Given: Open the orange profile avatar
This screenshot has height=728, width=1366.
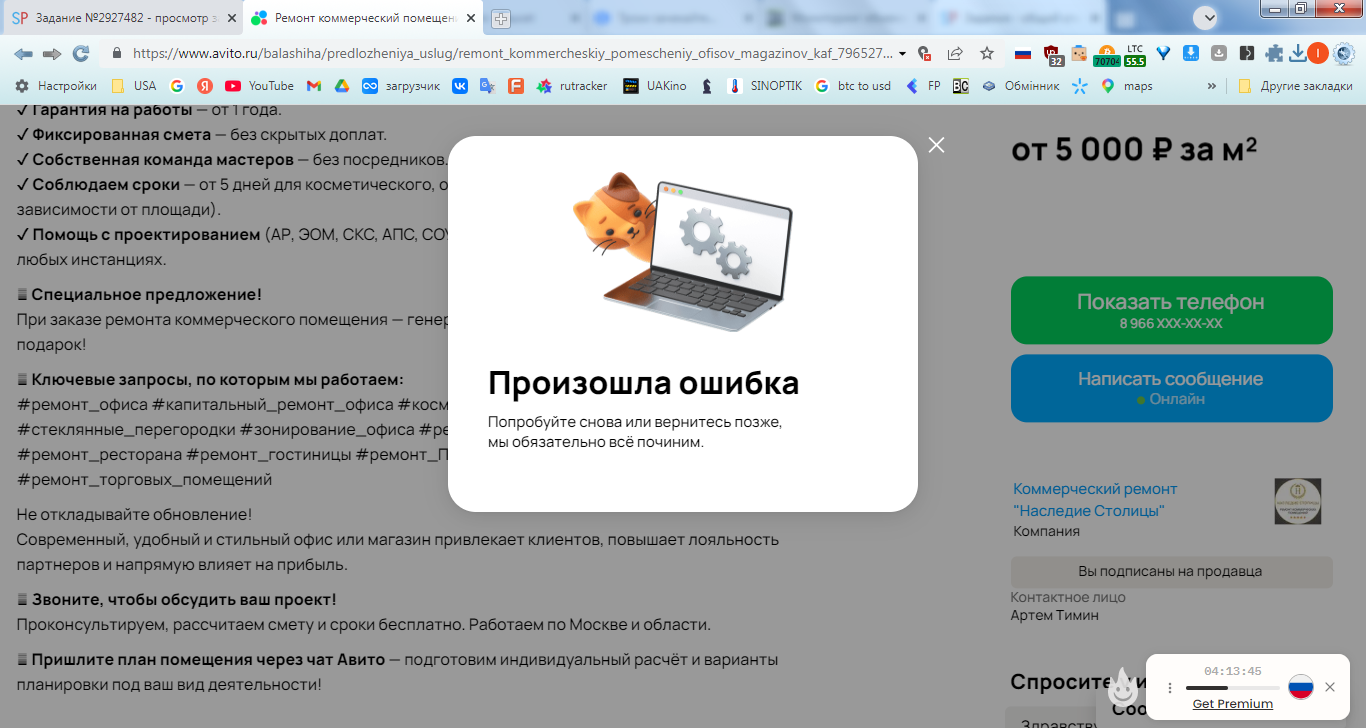Looking at the screenshot, I should tap(1318, 53).
